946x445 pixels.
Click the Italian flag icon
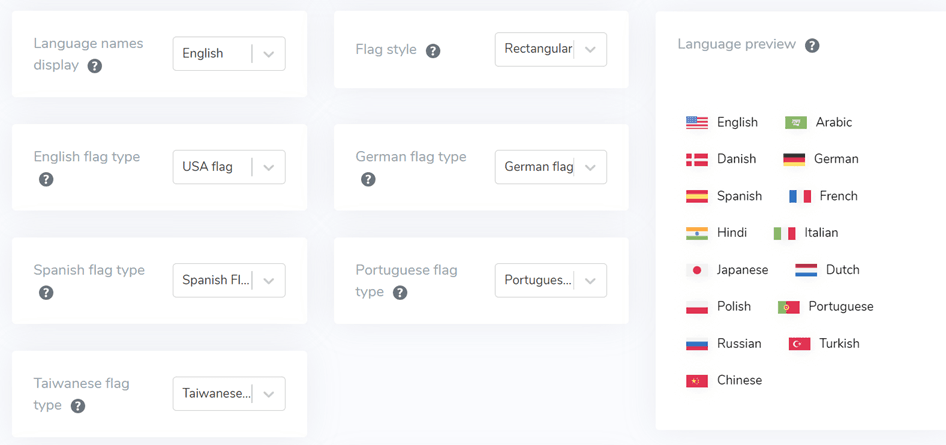pos(784,233)
